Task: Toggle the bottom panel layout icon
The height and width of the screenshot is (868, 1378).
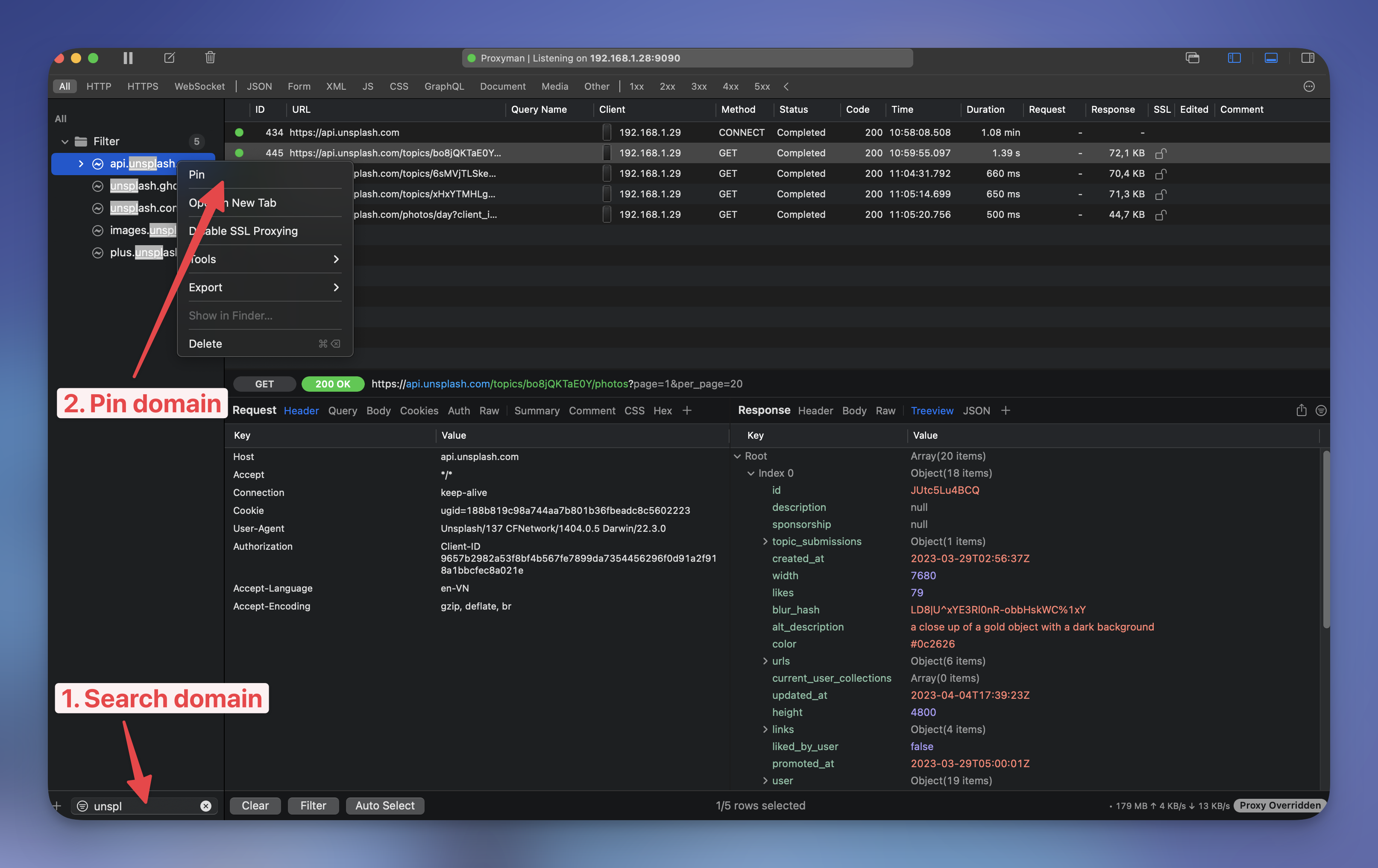Action: coord(1271,58)
